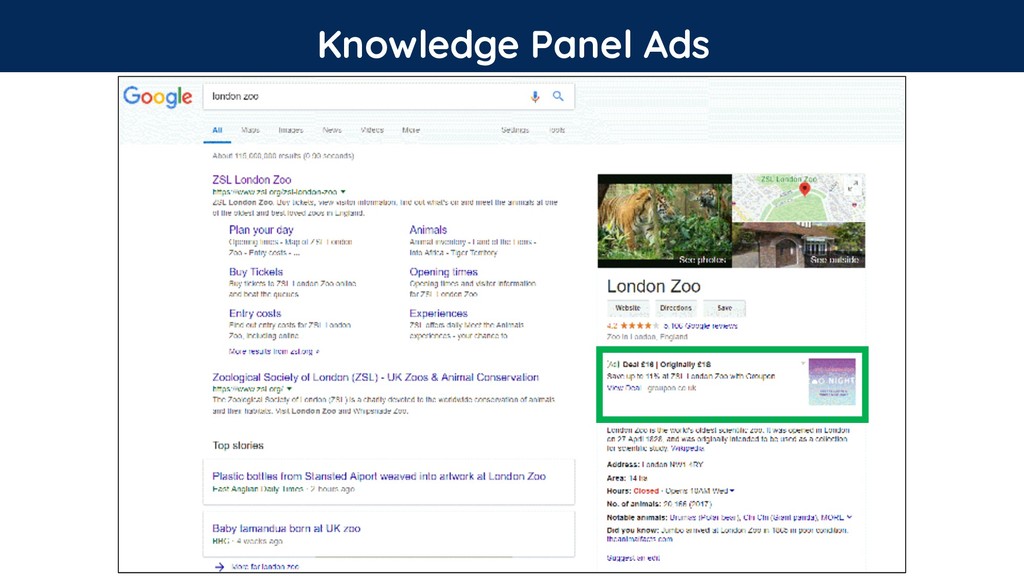Click the Directions button
This screenshot has width=1024, height=576.
676,308
